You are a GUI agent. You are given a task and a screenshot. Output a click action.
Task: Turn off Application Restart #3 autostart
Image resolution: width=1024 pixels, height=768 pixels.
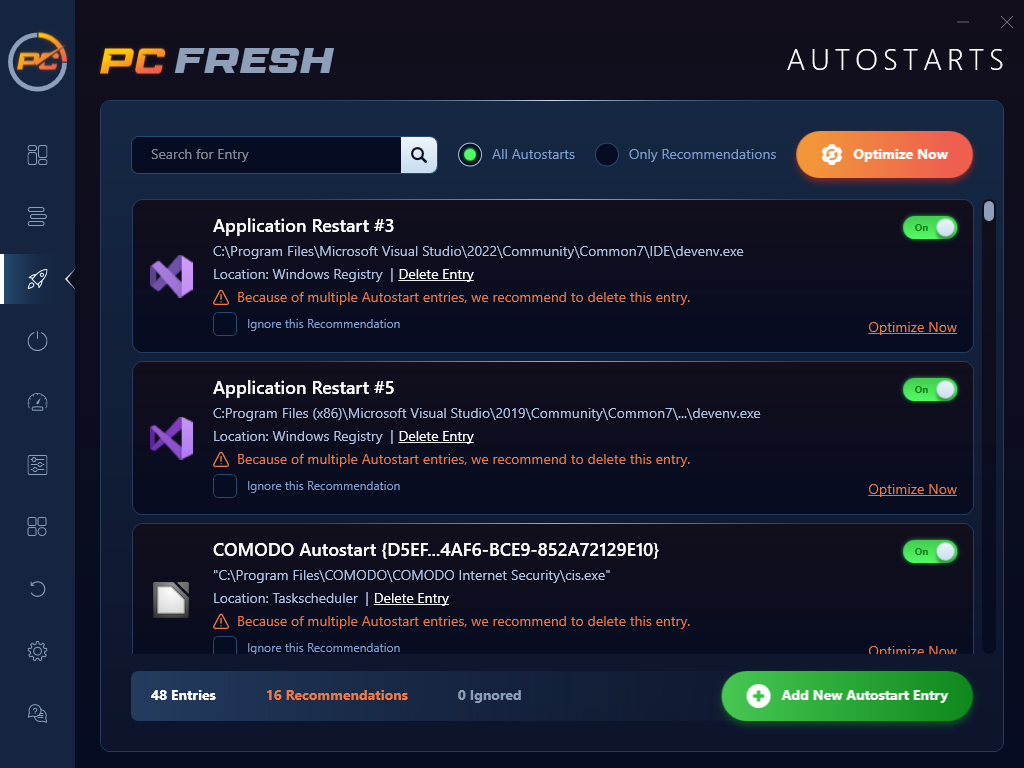(x=930, y=228)
